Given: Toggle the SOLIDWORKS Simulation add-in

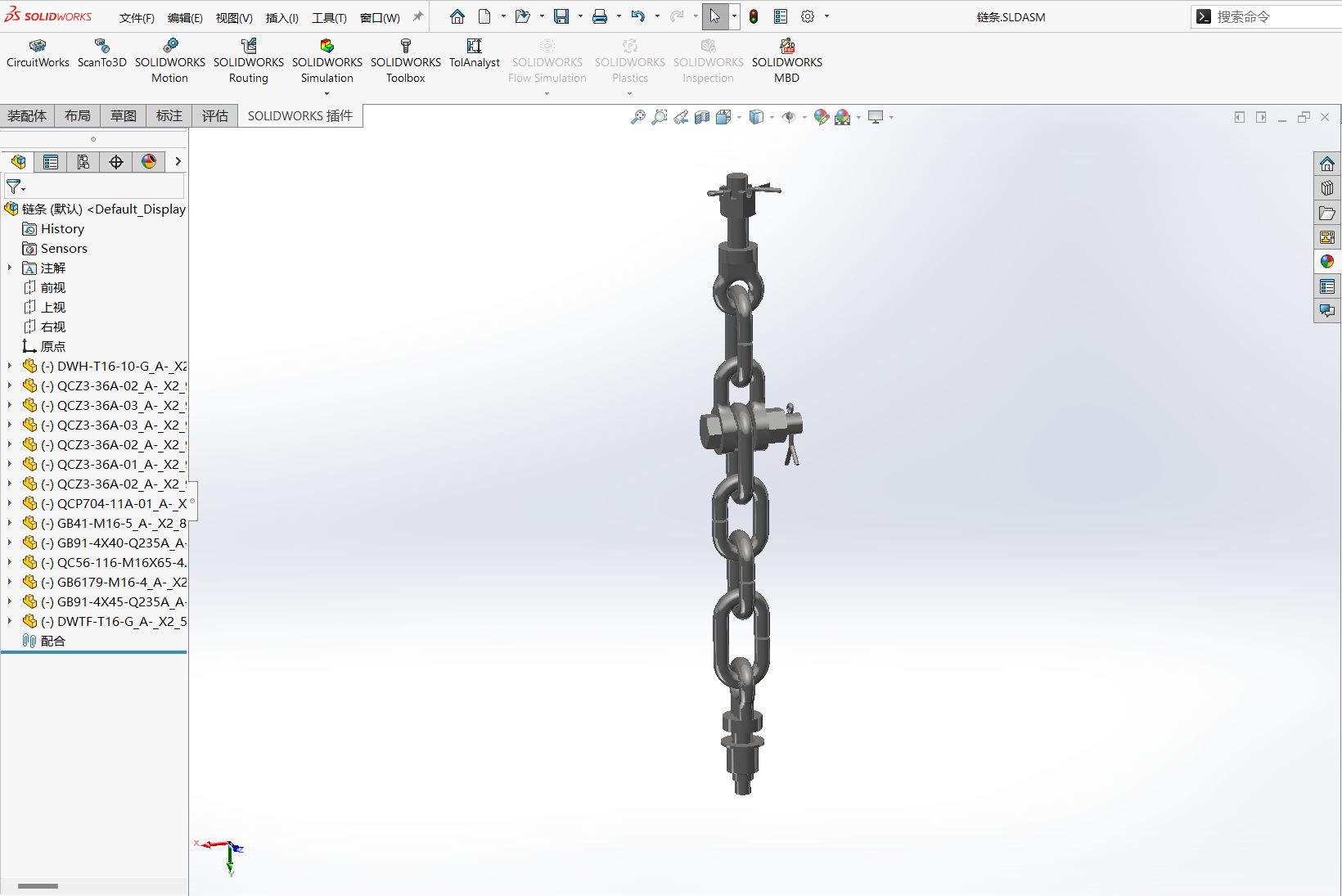Looking at the screenshot, I should (326, 61).
